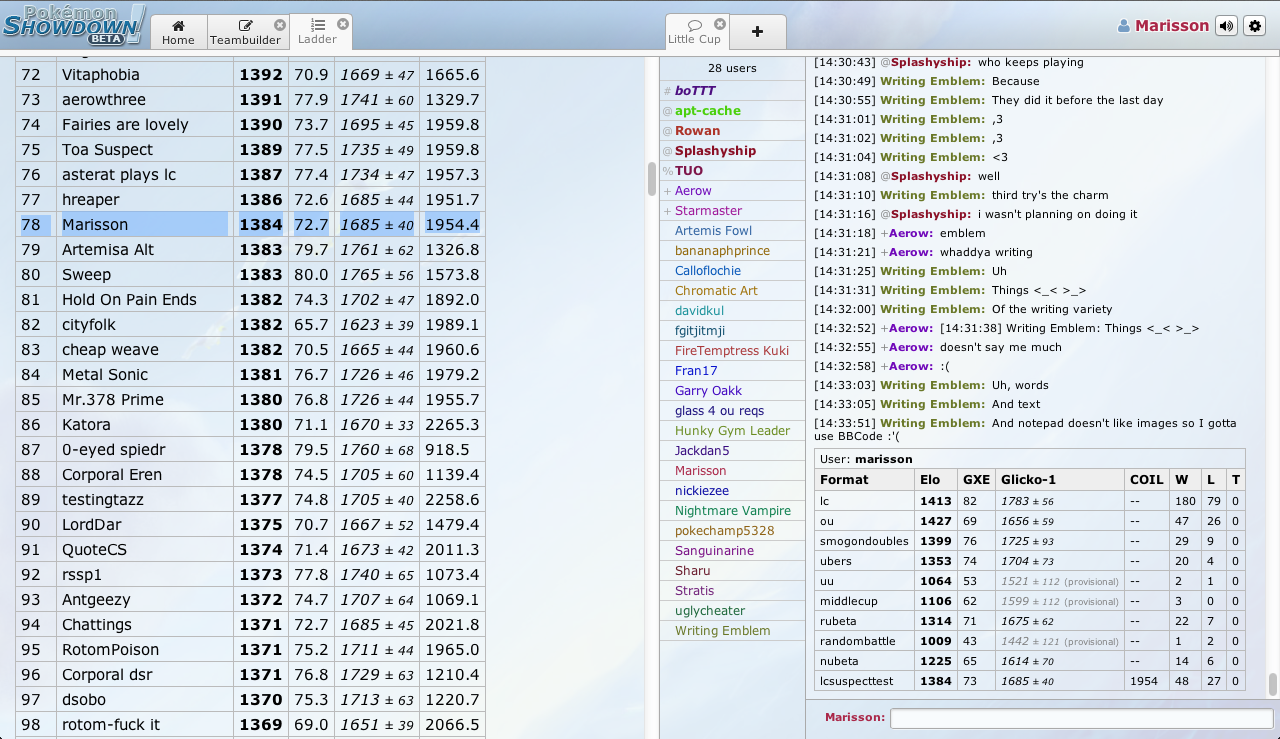Click pokechamp5328 in user list
This screenshot has height=739, width=1280.
point(732,531)
